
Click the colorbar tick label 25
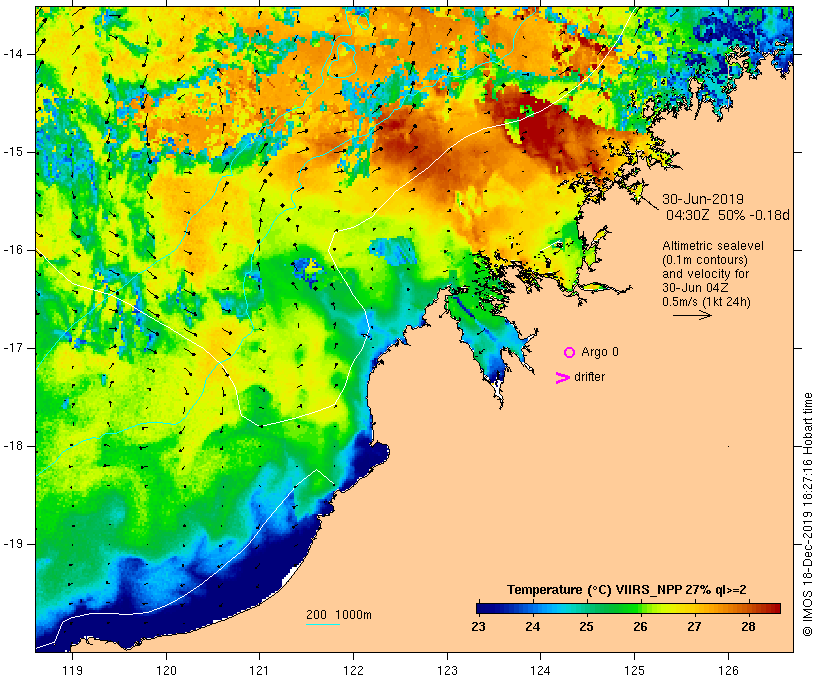[586, 627]
